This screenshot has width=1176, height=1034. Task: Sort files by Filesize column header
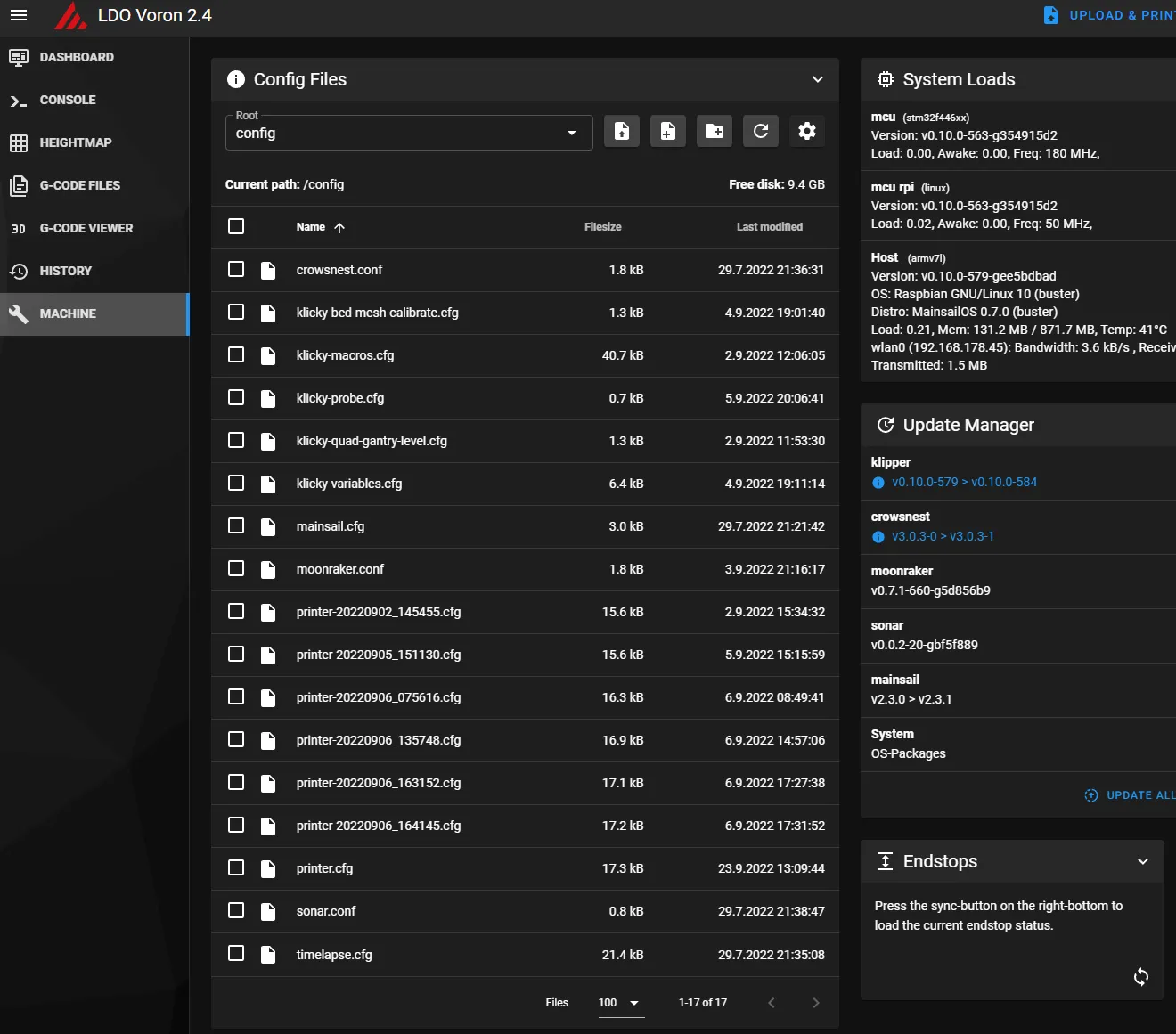(603, 227)
